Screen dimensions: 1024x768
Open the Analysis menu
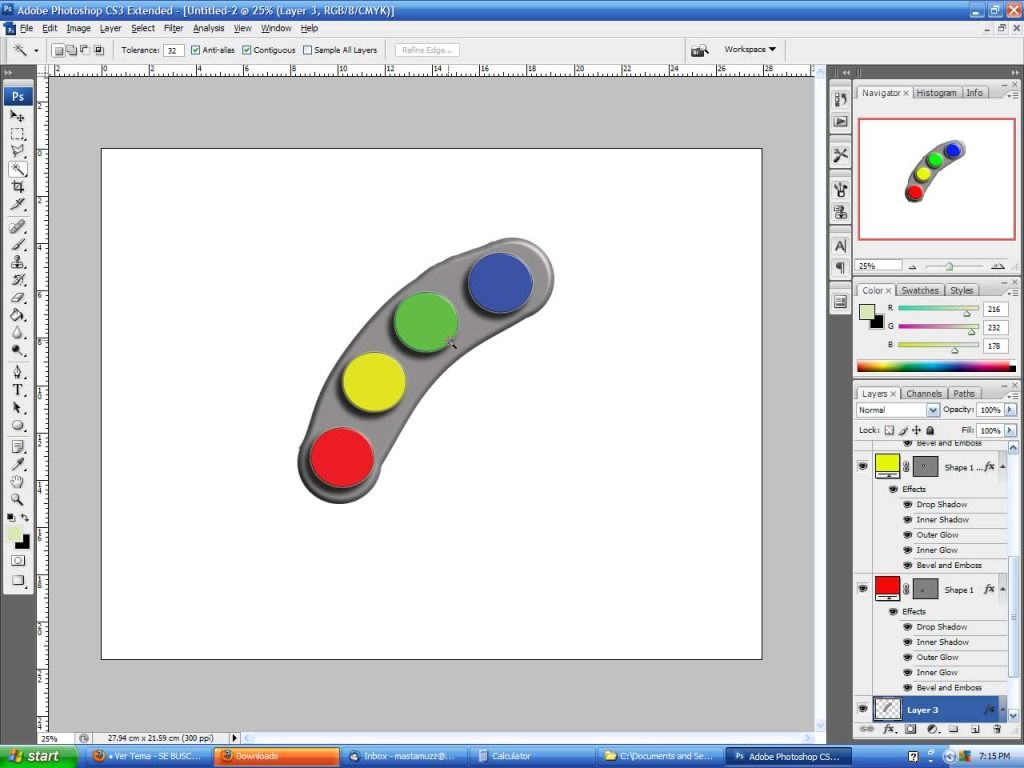[x=208, y=29]
